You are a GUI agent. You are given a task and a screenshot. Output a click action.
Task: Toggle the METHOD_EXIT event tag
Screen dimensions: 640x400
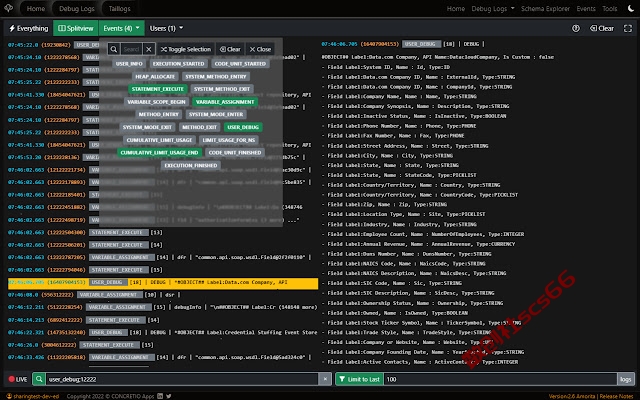pyautogui.click(x=200, y=127)
